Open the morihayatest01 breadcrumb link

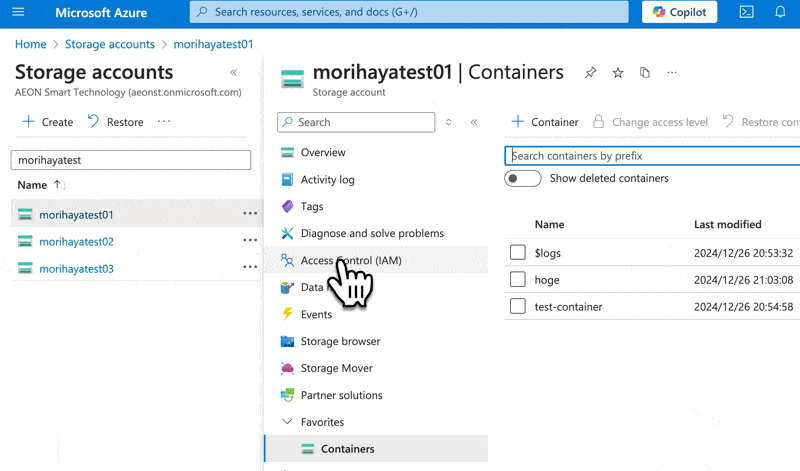coord(213,44)
